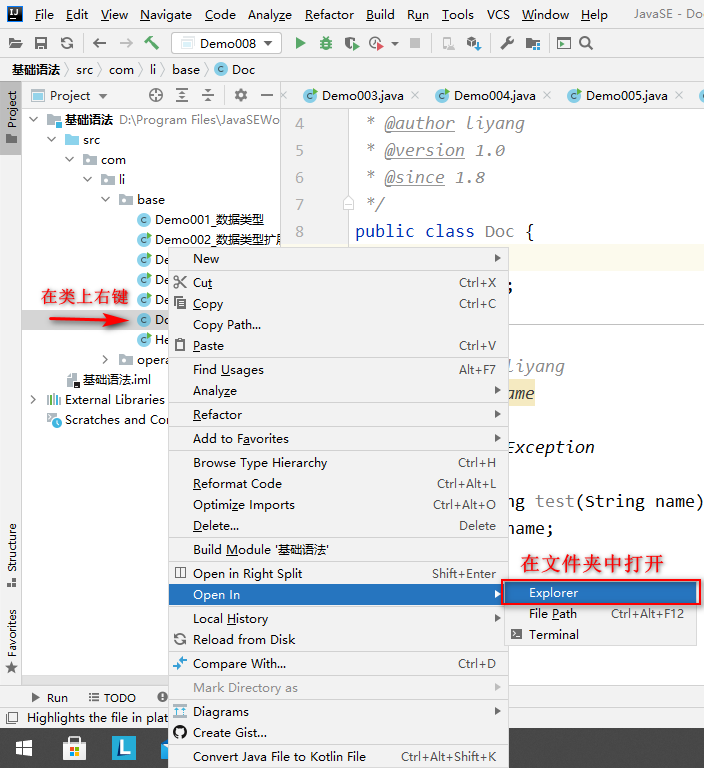Screen dimensions: 704x768
Task: Close the Demo003.java tab
Action: click(415, 95)
